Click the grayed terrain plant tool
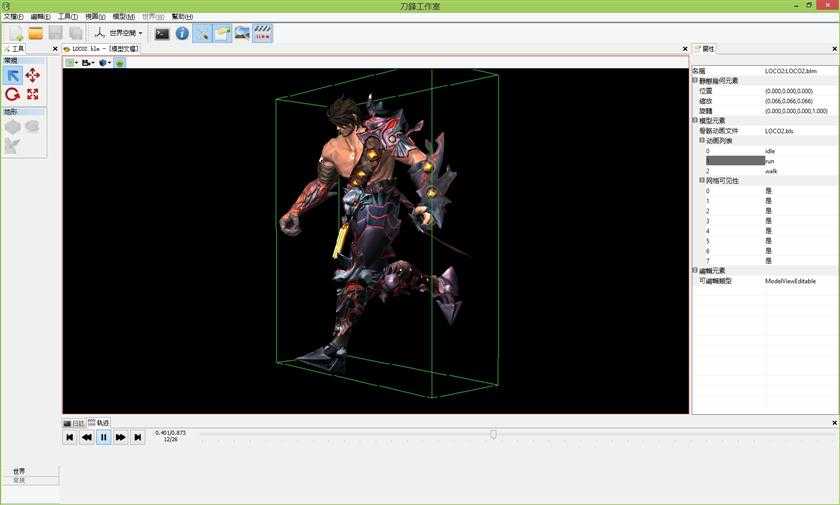 pos(13,145)
